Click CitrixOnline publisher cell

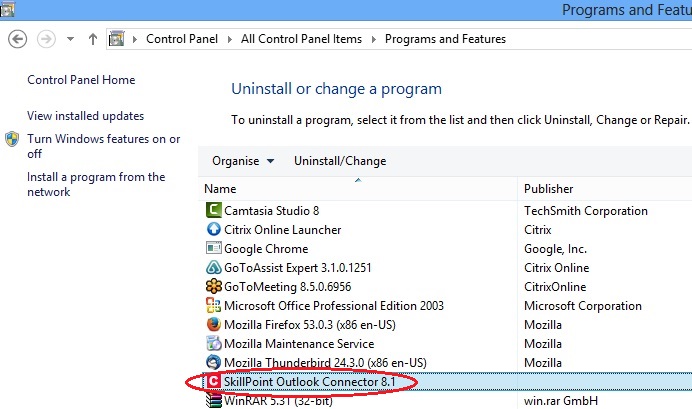pos(555,287)
